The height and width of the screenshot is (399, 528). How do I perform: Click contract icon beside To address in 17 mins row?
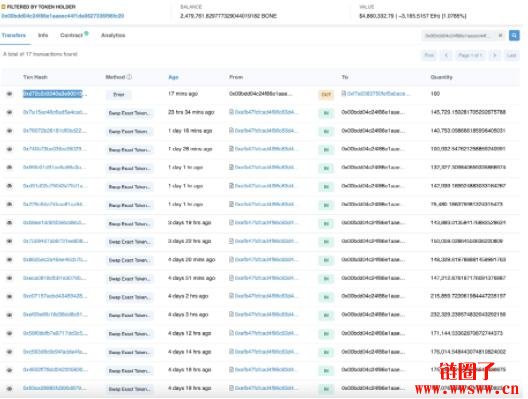[344, 93]
